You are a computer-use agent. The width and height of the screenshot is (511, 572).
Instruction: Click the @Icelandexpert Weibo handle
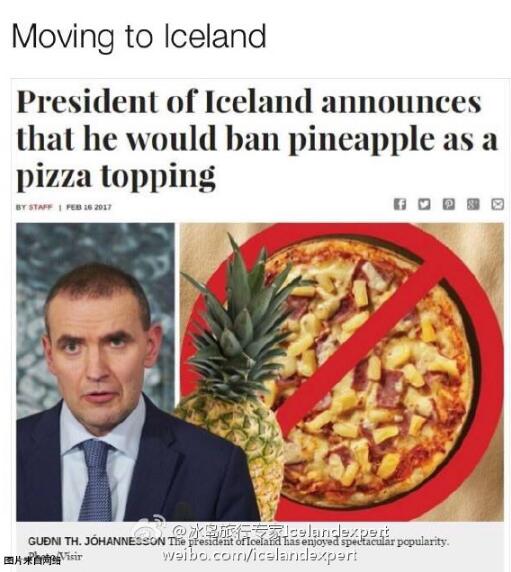[x=281, y=531]
